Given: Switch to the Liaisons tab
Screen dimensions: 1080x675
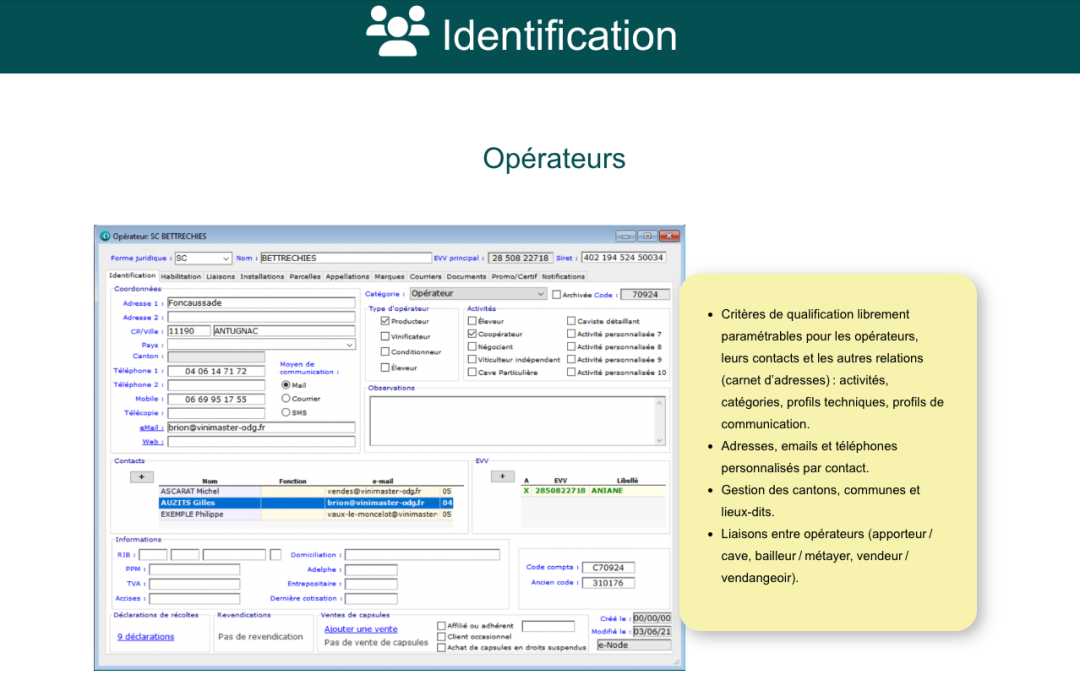Looking at the screenshot, I should click(x=220, y=276).
